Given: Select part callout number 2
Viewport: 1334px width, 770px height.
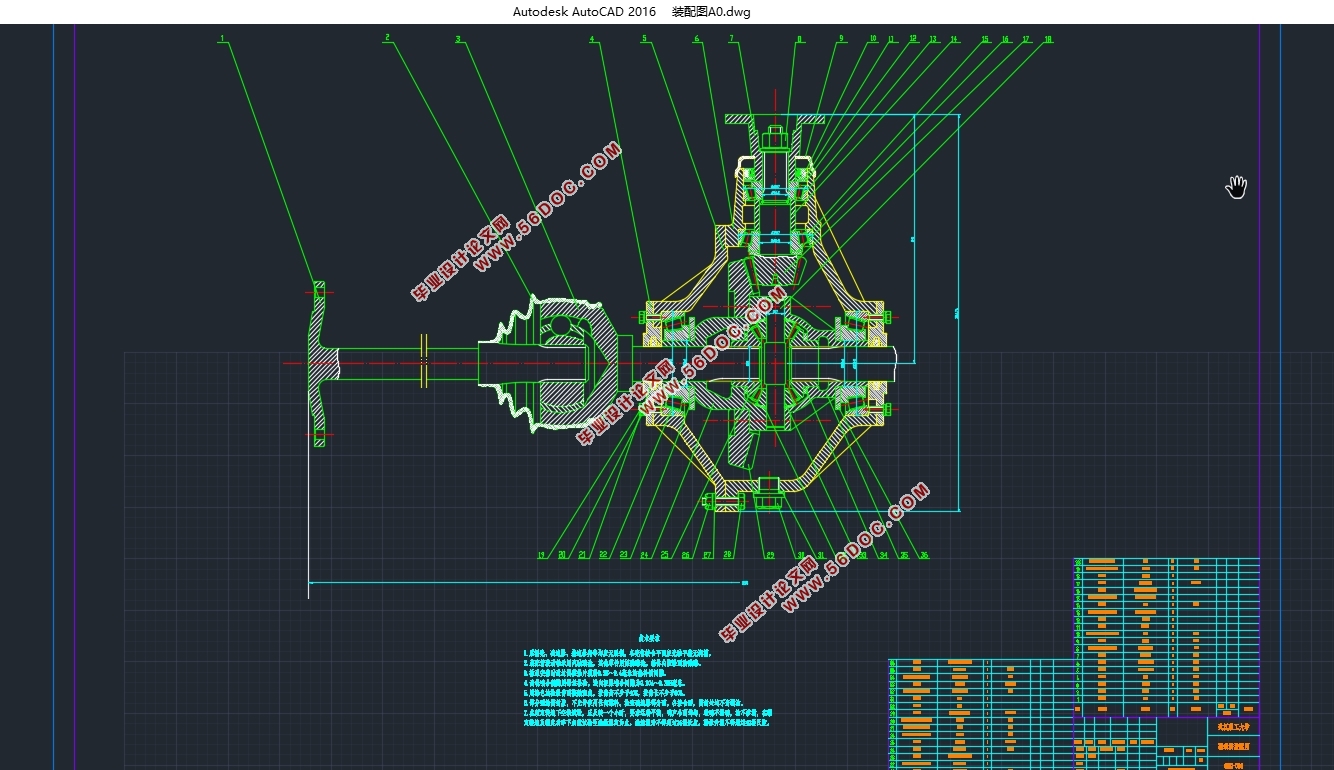Looking at the screenshot, I should [x=387, y=38].
